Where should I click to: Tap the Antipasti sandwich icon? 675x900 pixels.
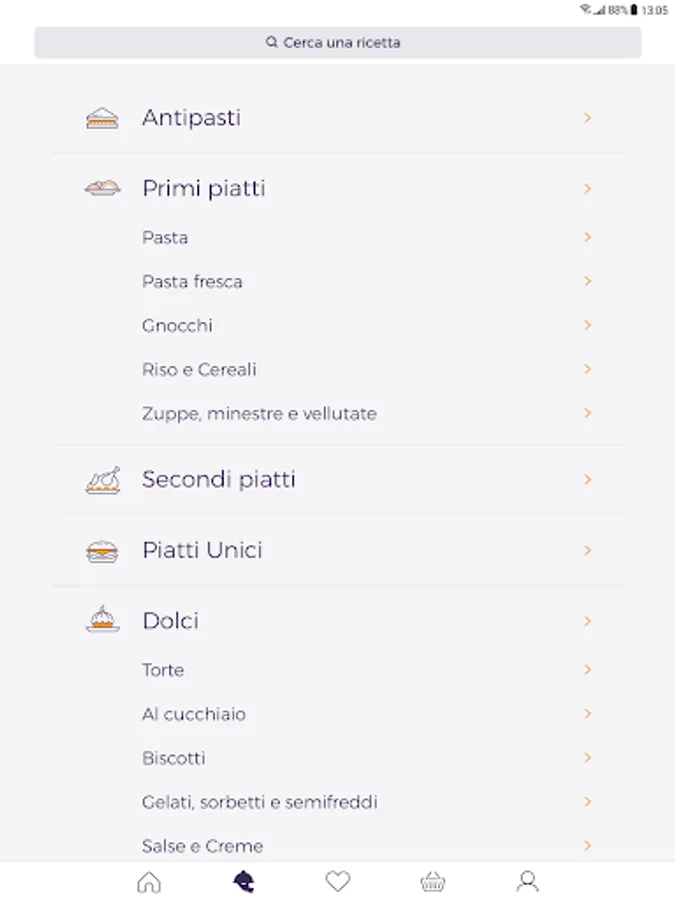[x=102, y=118]
